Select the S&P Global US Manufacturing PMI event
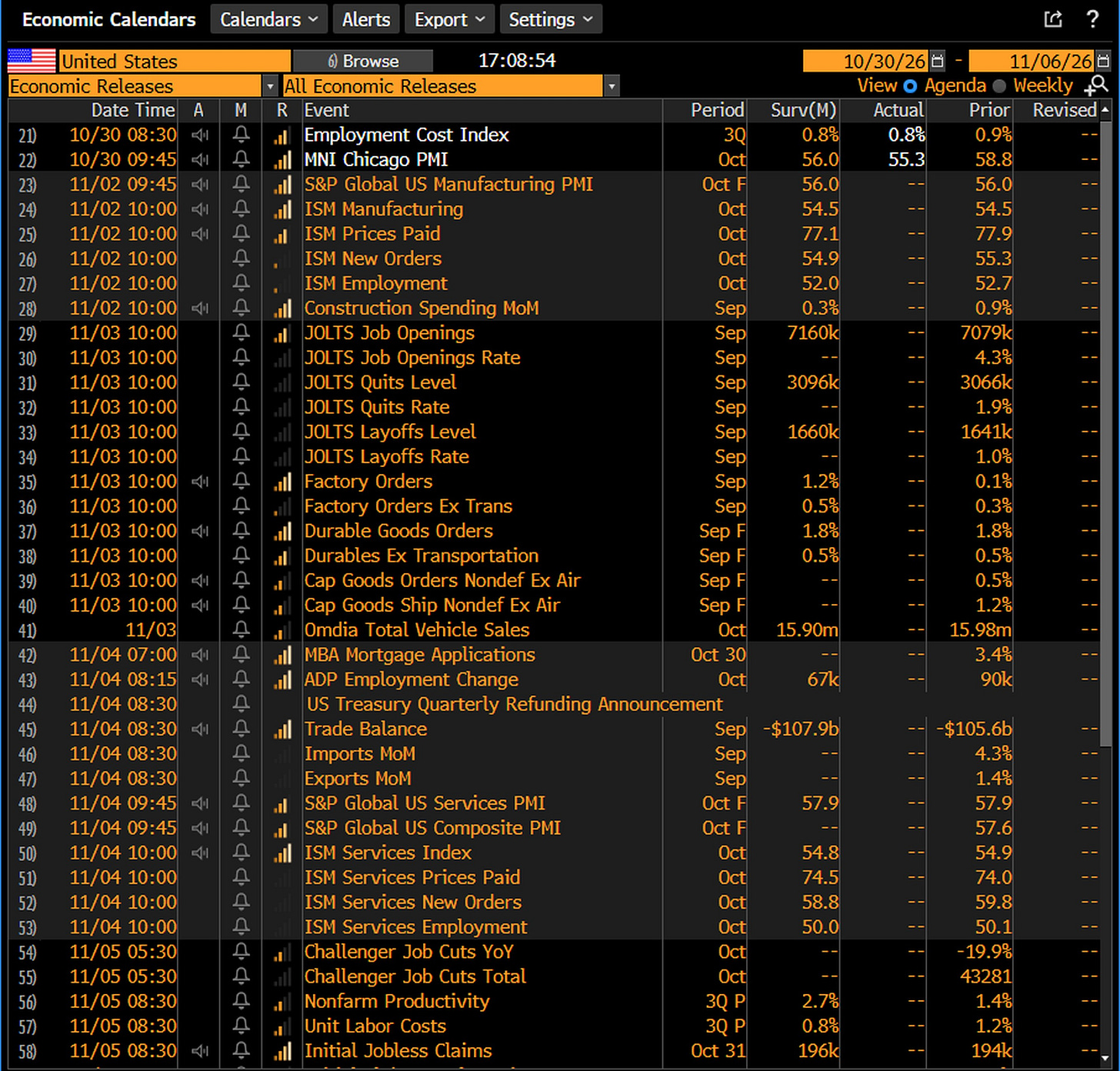Image resolution: width=1120 pixels, height=1071 pixels. pos(448,185)
